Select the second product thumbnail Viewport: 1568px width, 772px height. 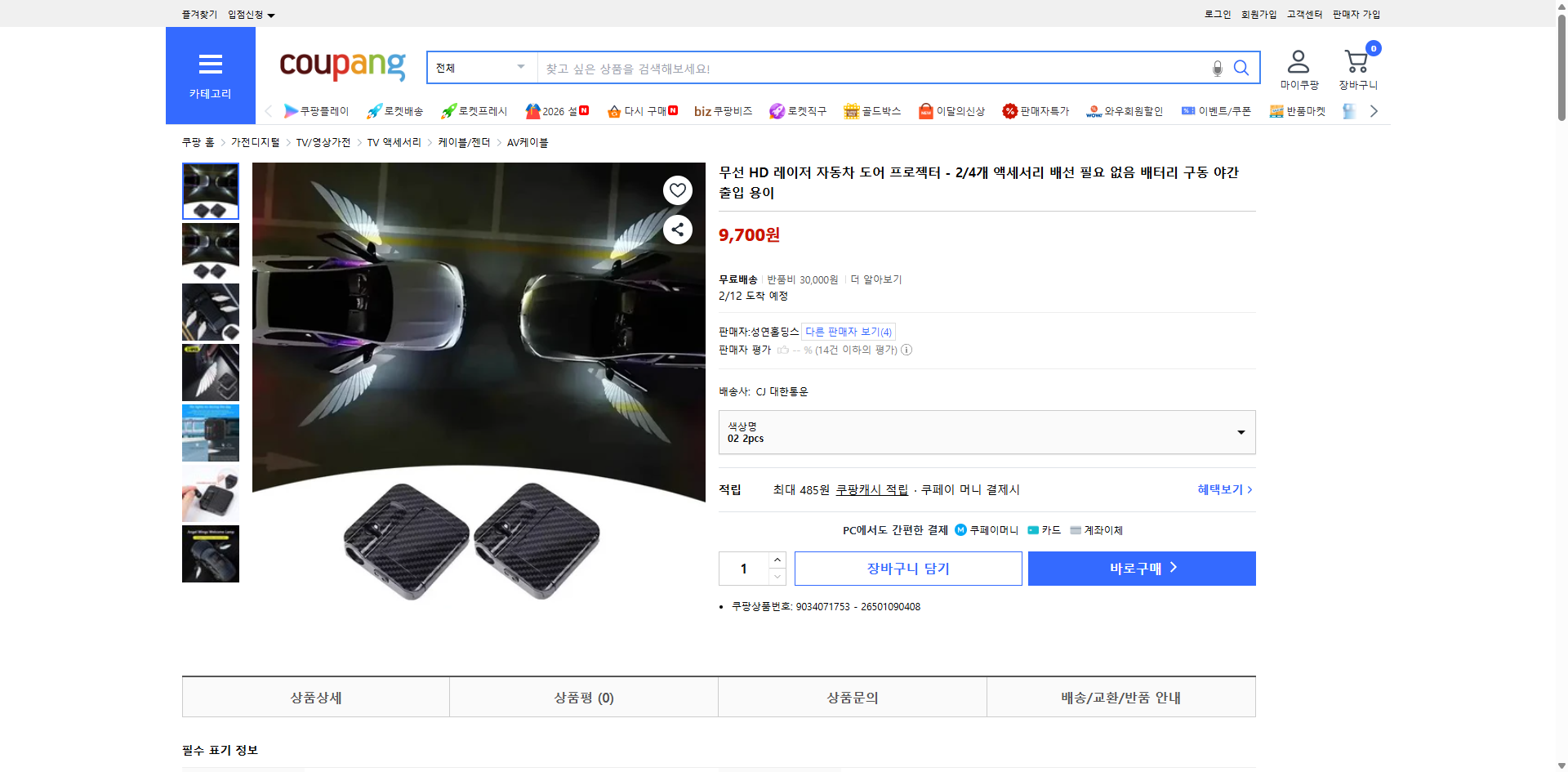point(210,251)
